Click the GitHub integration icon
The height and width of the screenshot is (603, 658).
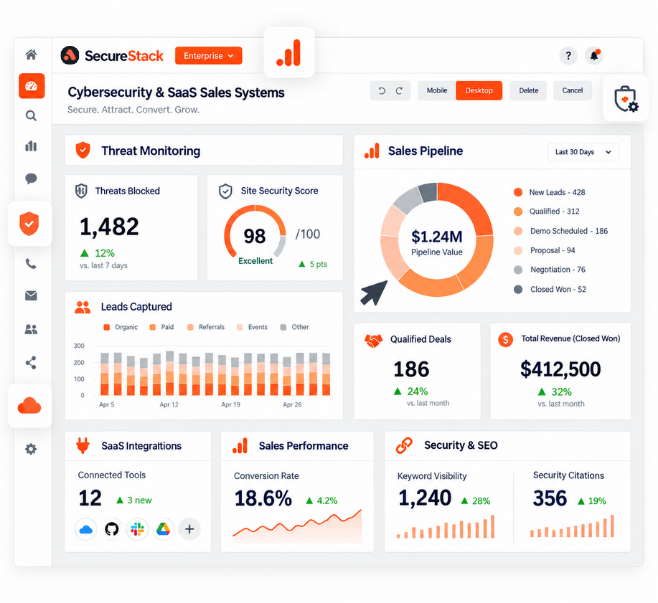(112, 530)
